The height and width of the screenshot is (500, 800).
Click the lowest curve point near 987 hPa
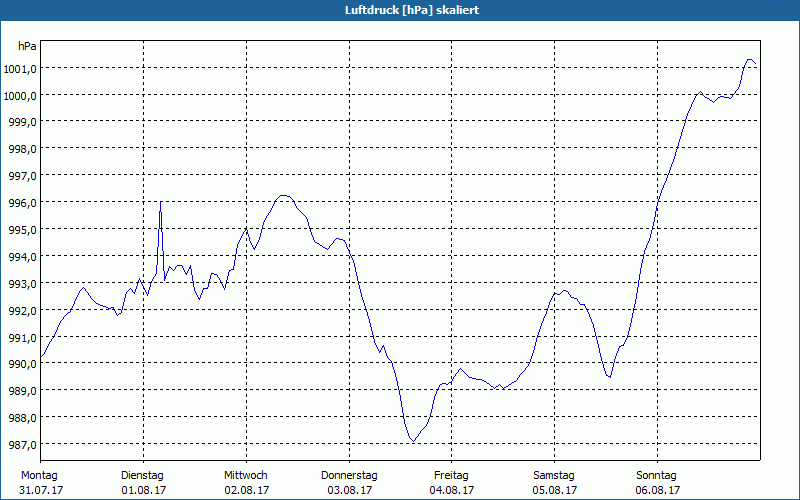pyautogui.click(x=413, y=441)
